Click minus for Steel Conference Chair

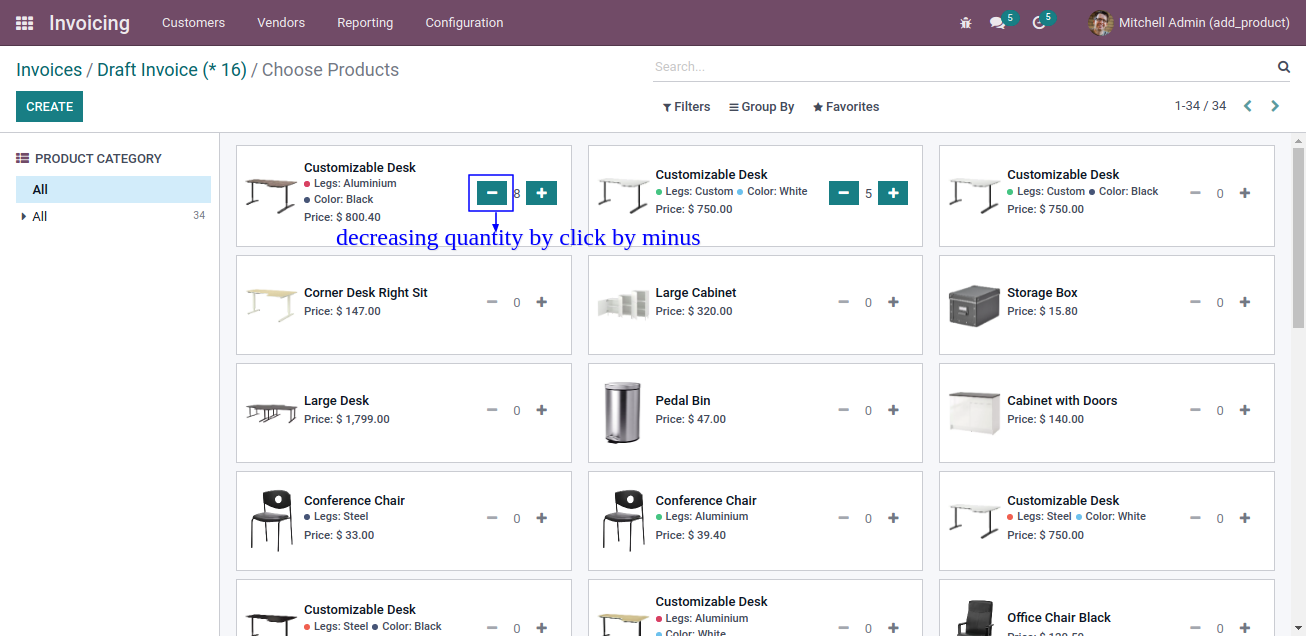pos(492,518)
